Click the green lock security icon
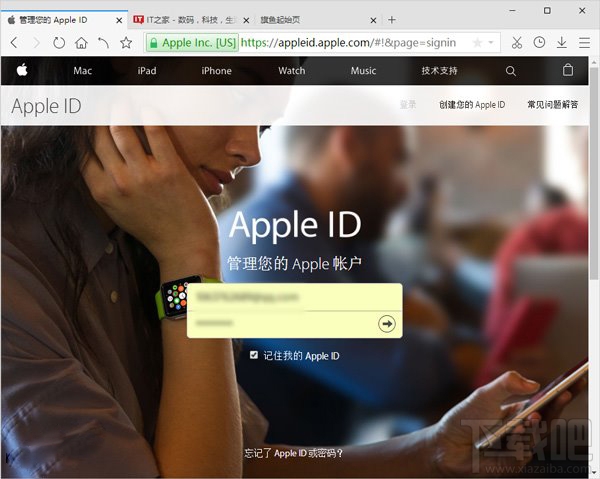The image size is (600, 479). pyautogui.click(x=153, y=43)
